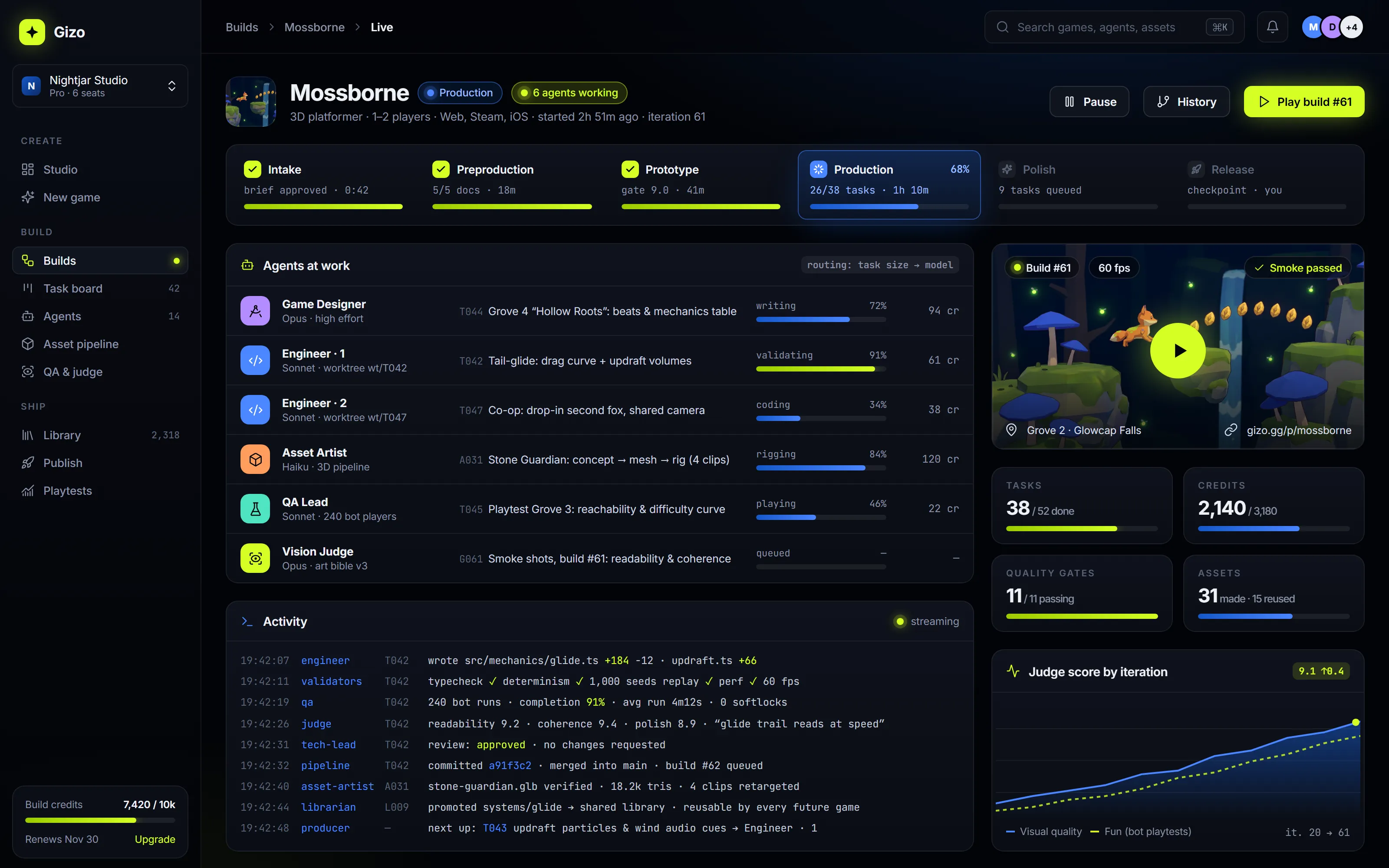Click the search magnifier icon
This screenshot has width=1389, height=868.
coord(1003,27)
